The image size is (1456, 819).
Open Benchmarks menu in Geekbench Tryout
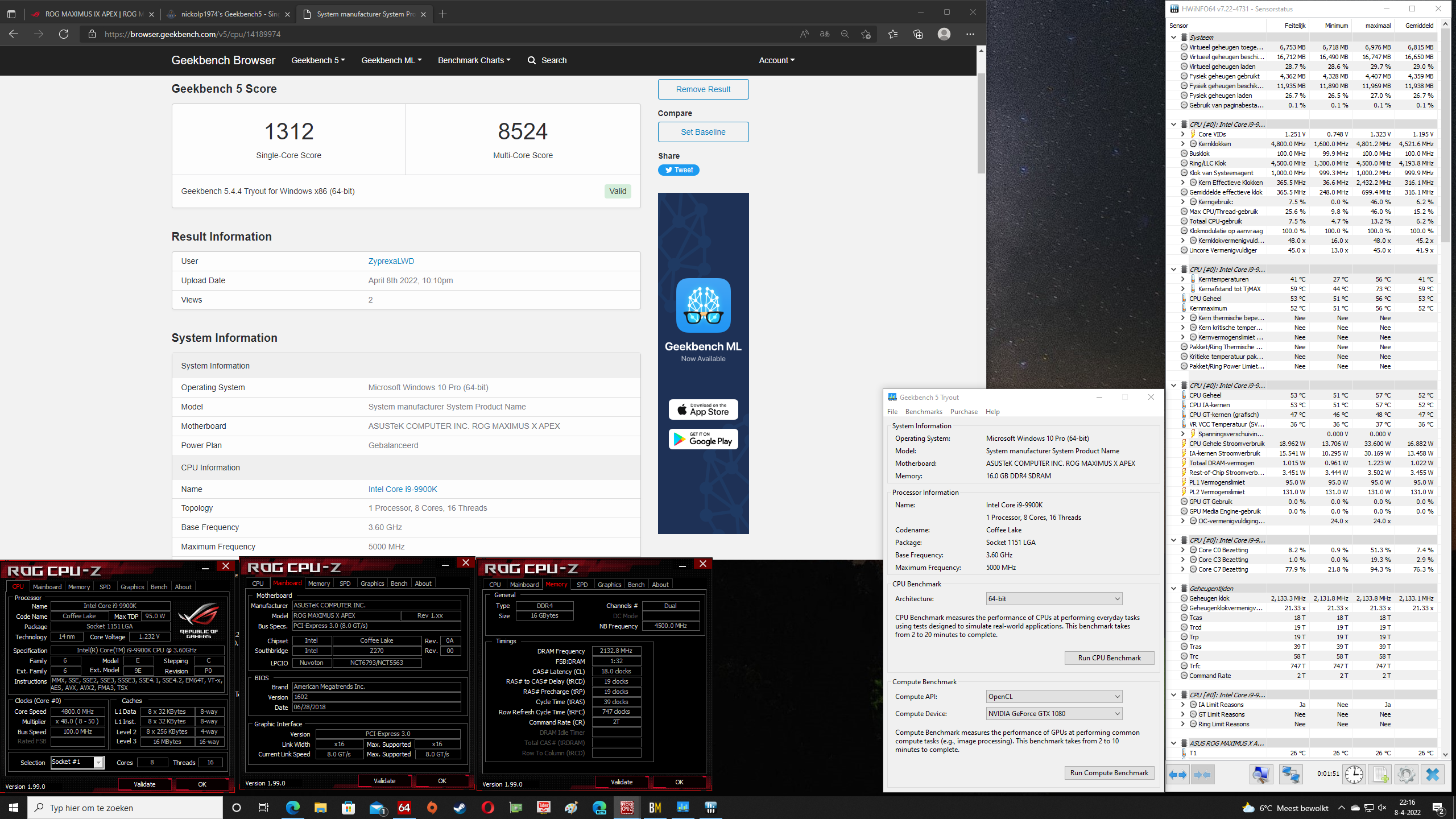(x=924, y=412)
